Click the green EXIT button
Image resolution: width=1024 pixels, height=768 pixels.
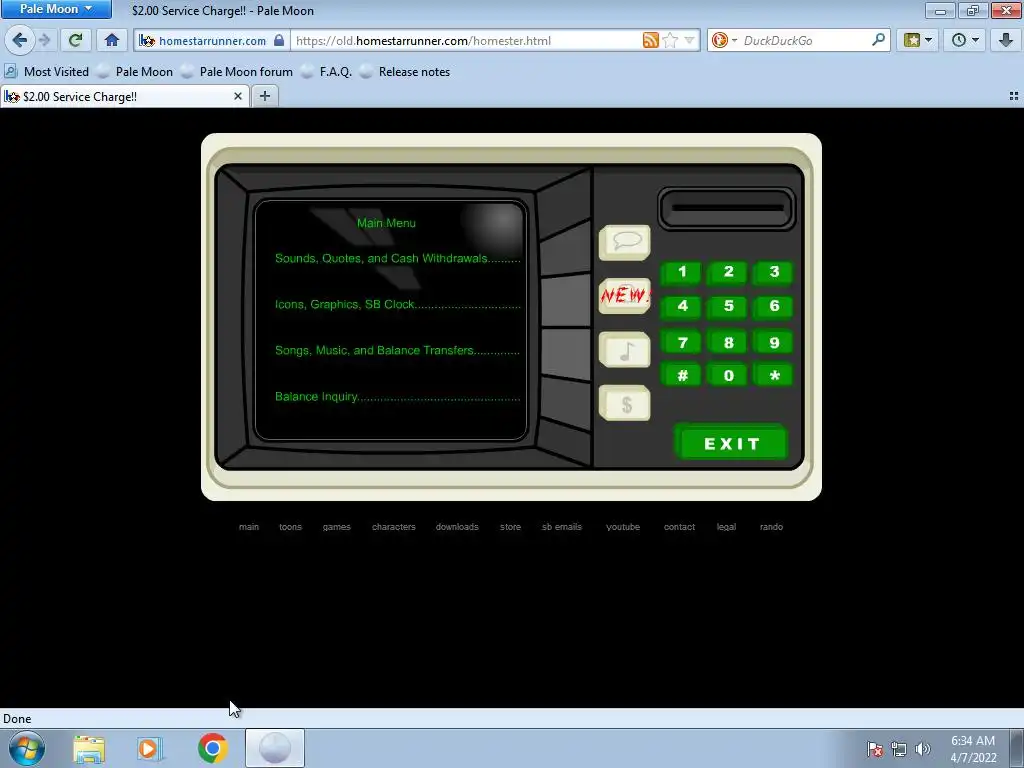(731, 443)
